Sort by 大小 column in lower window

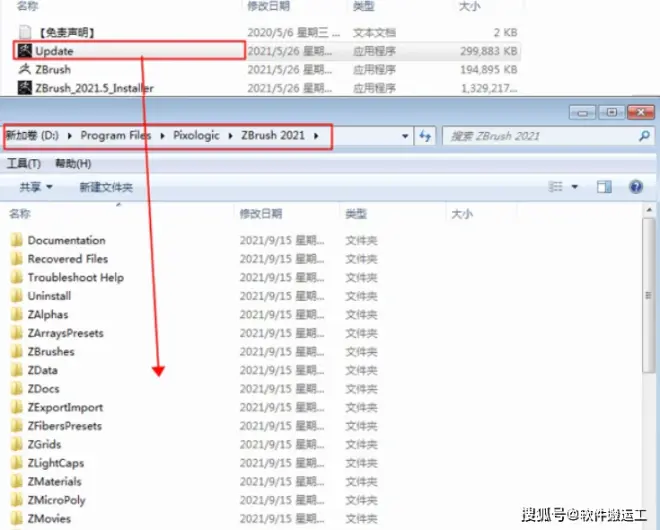click(x=462, y=214)
